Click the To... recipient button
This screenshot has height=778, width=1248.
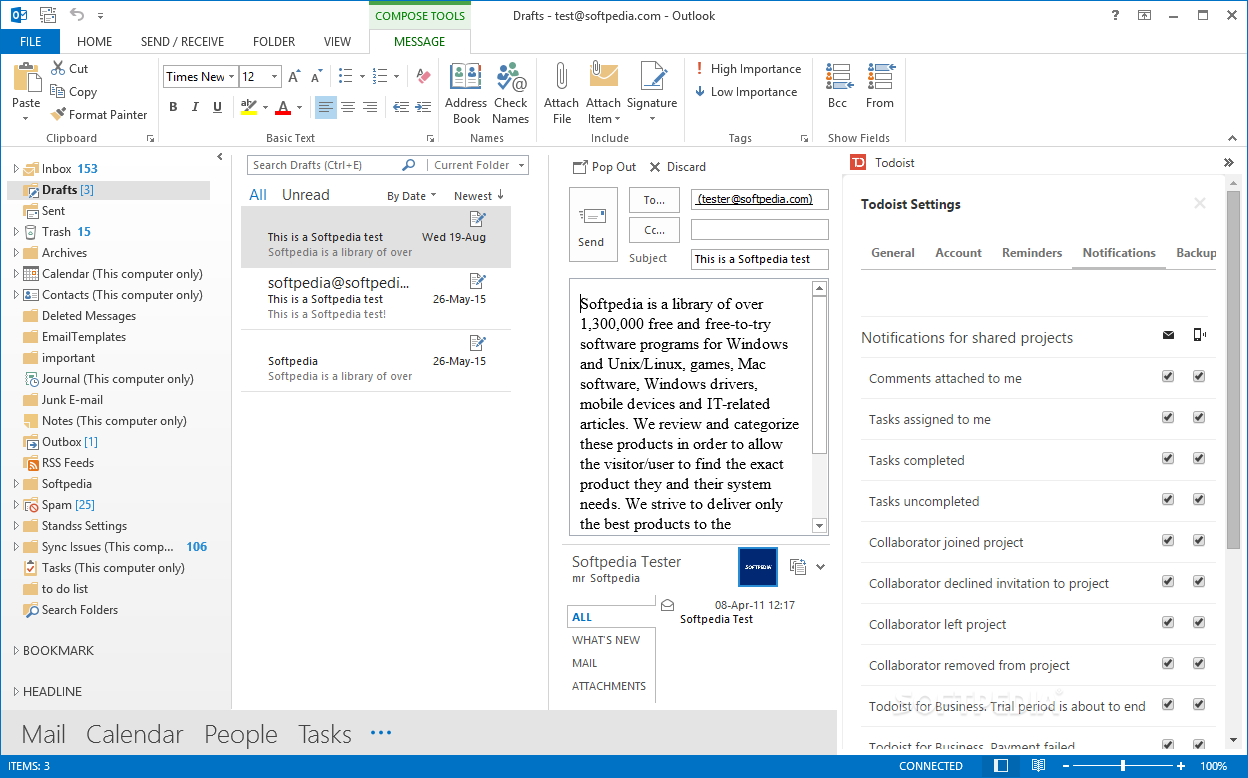click(x=654, y=200)
